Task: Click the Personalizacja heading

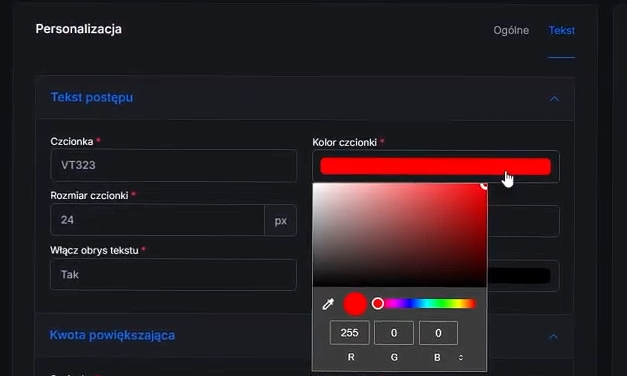Action: click(x=78, y=29)
